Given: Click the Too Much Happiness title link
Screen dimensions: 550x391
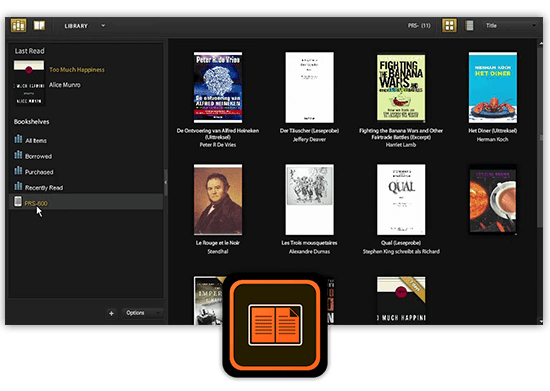Looking at the screenshot, I should pyautogui.click(x=77, y=70).
